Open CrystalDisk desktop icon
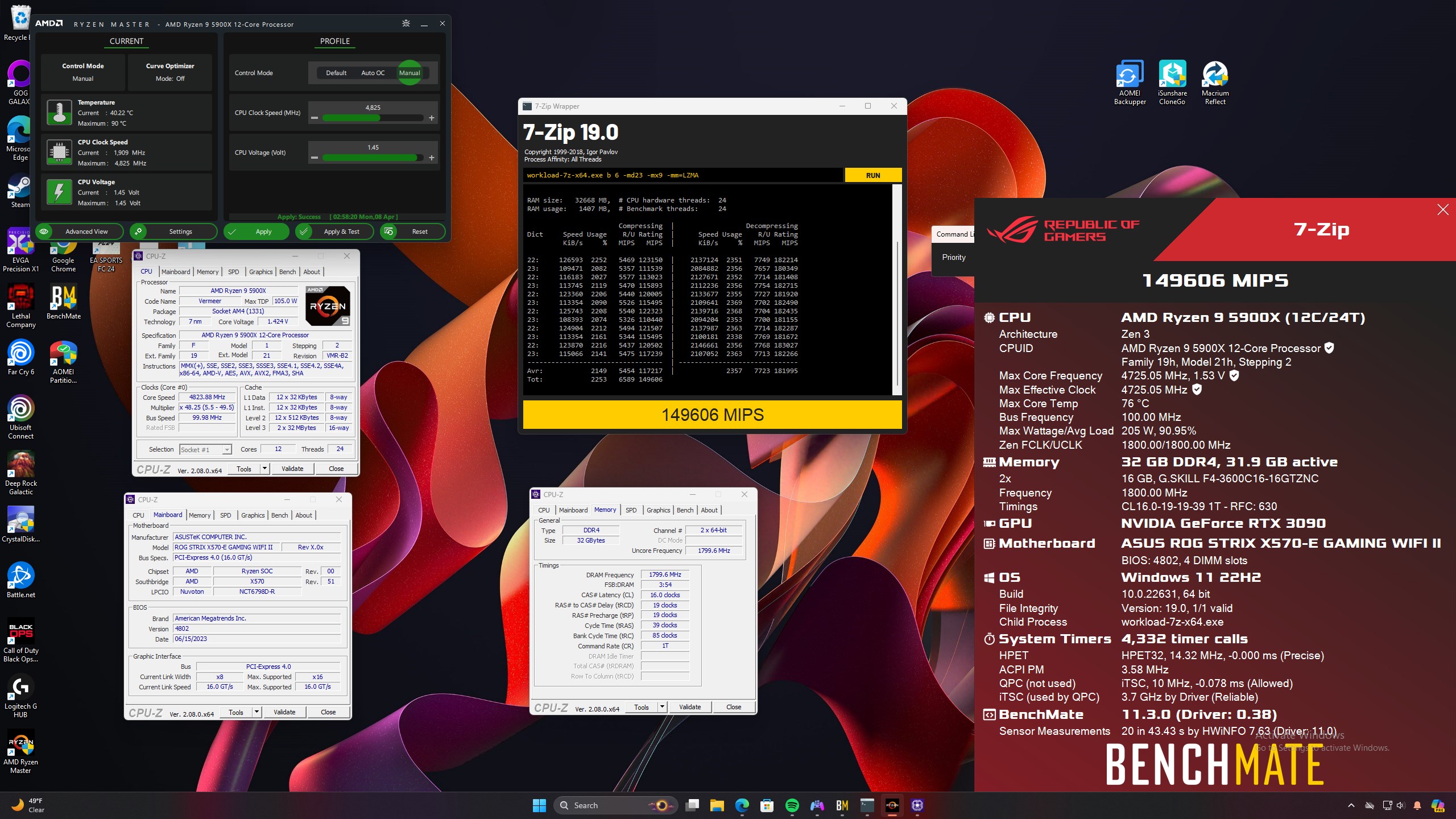The height and width of the screenshot is (819, 1456). 20,524
